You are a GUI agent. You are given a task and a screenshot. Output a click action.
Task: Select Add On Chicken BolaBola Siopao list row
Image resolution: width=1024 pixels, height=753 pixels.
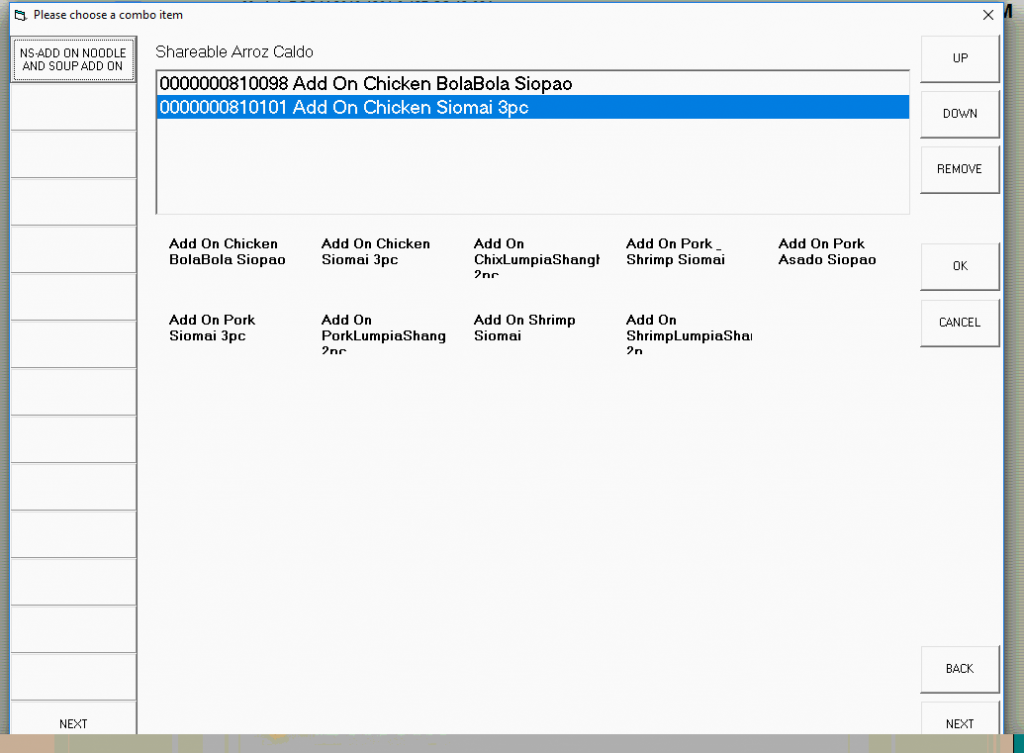tap(532, 84)
